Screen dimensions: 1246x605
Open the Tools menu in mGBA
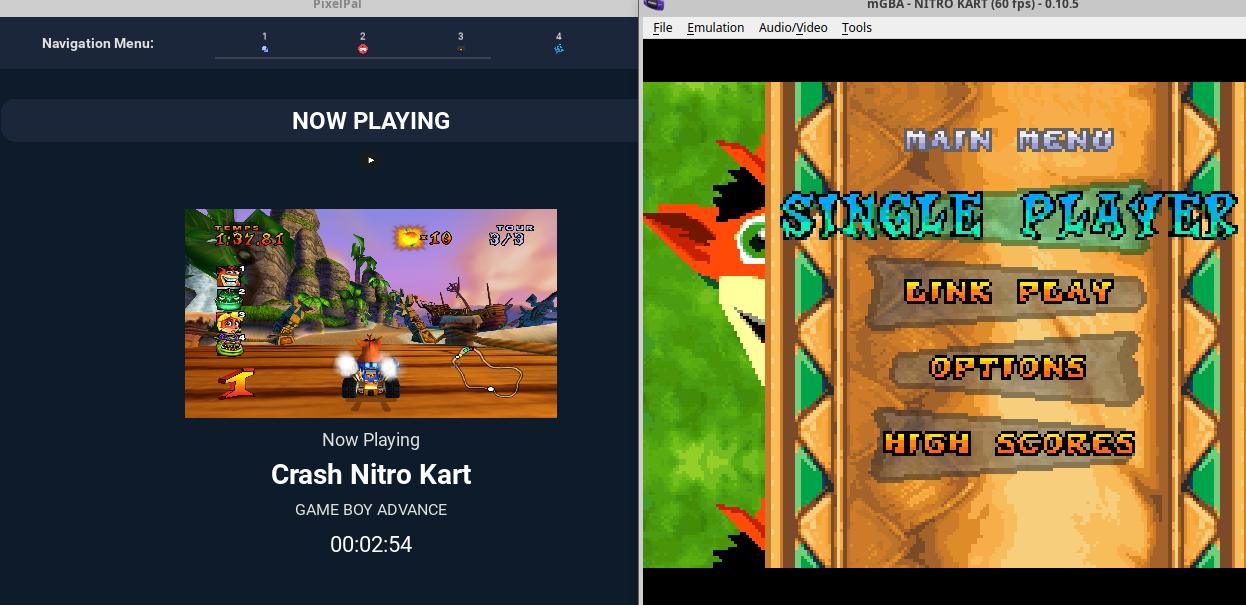click(857, 28)
